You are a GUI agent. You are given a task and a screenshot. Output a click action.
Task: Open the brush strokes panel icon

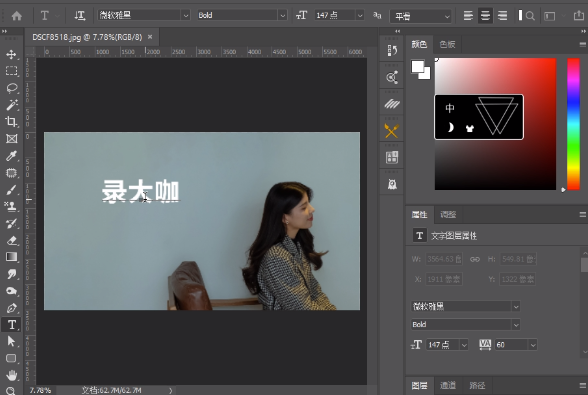coord(392,104)
